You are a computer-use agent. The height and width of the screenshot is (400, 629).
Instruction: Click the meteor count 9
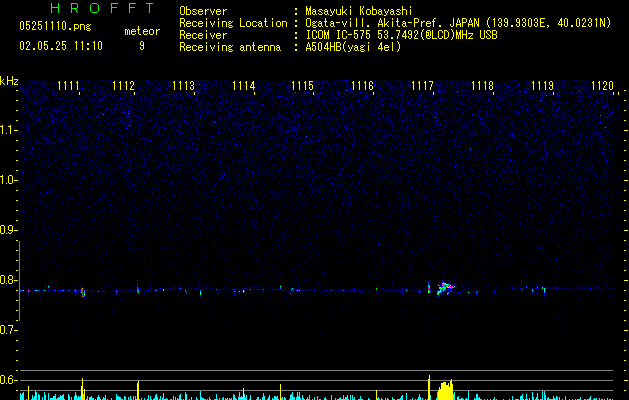[x=142, y=46]
